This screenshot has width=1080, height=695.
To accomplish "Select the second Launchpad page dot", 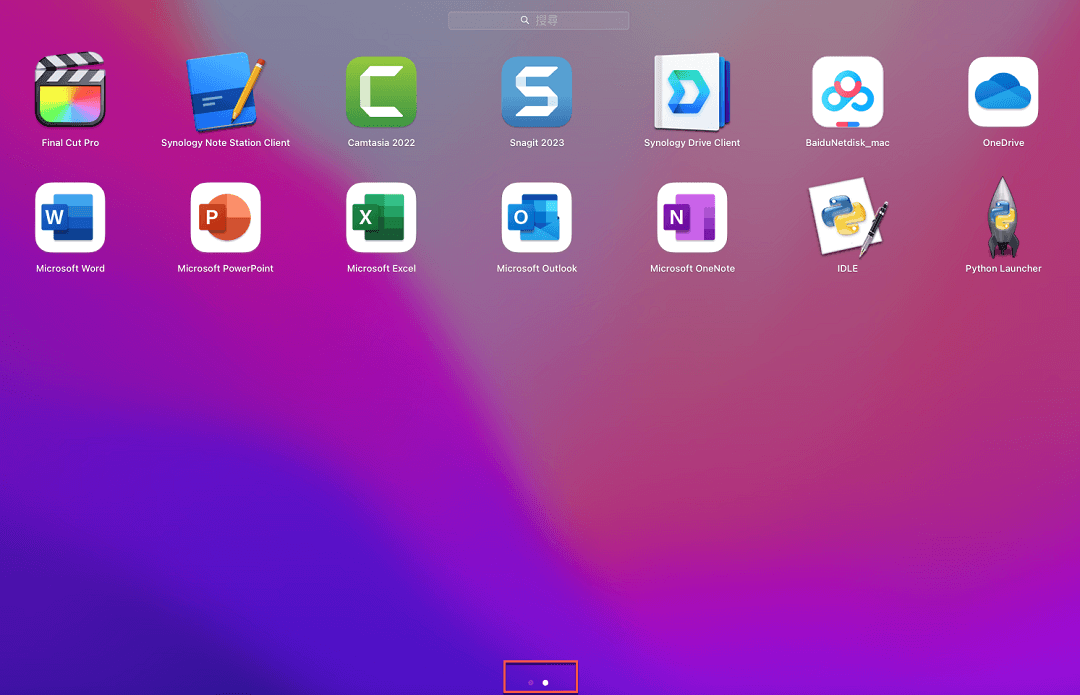I will coord(546,683).
